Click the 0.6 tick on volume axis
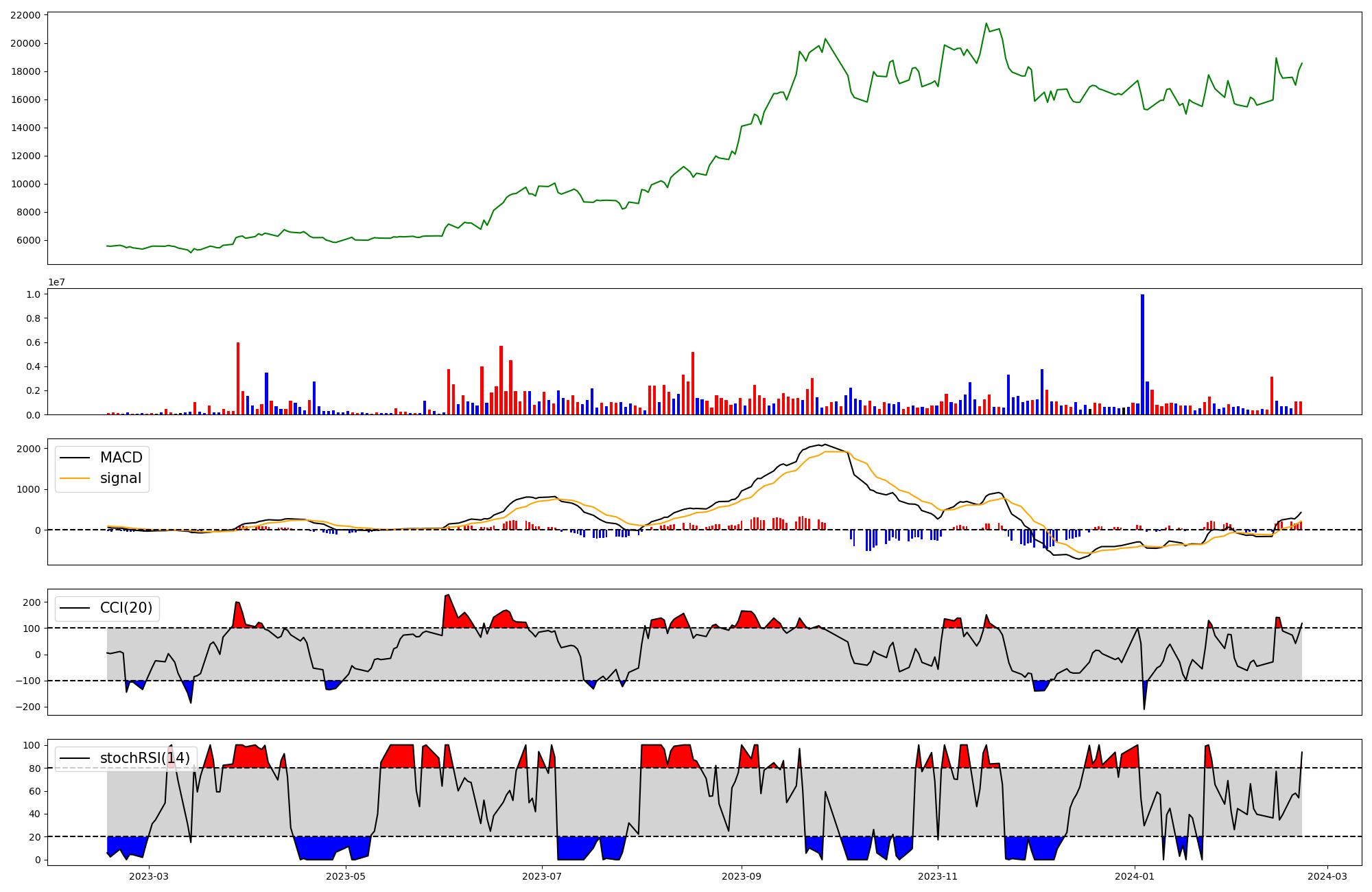 pos(34,342)
